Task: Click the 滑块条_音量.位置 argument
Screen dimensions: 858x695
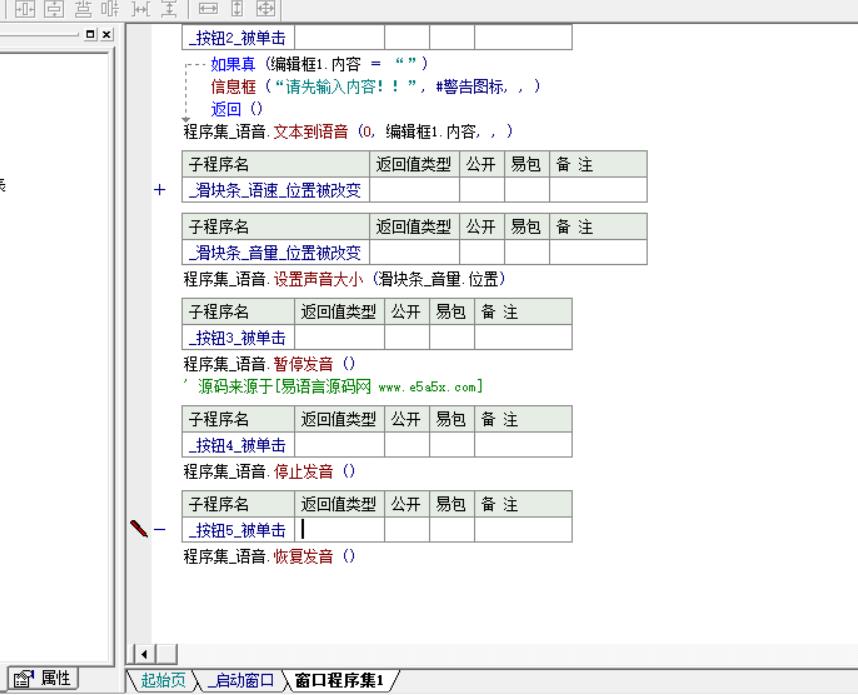Action: click(x=438, y=279)
